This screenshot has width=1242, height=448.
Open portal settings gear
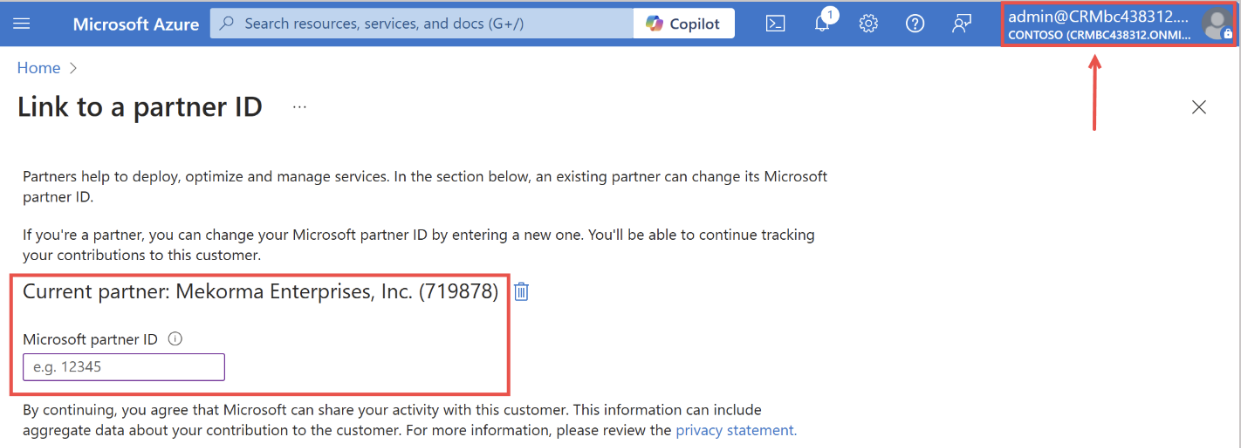(x=868, y=24)
